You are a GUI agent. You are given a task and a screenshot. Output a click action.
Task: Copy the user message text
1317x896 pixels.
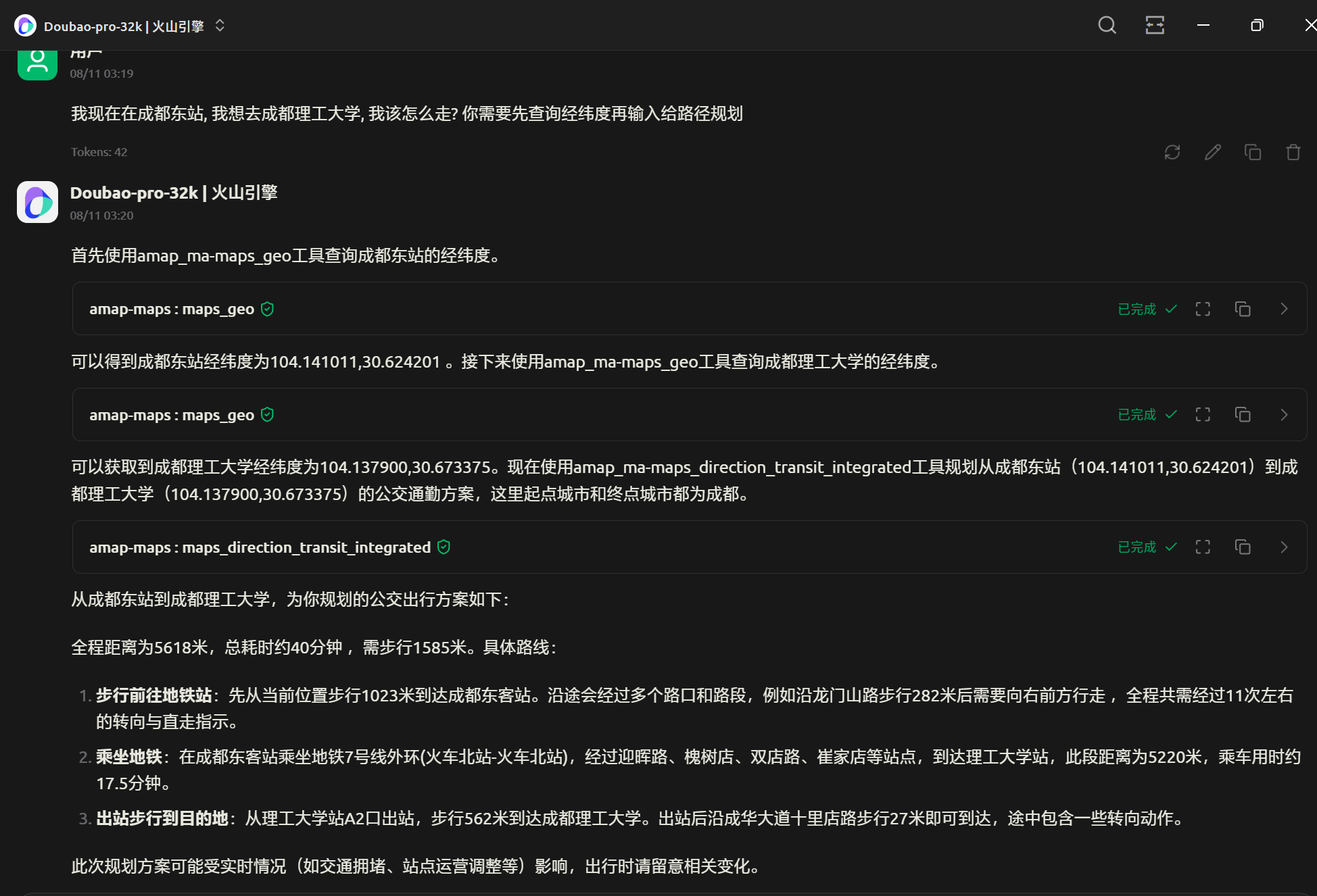point(1253,152)
